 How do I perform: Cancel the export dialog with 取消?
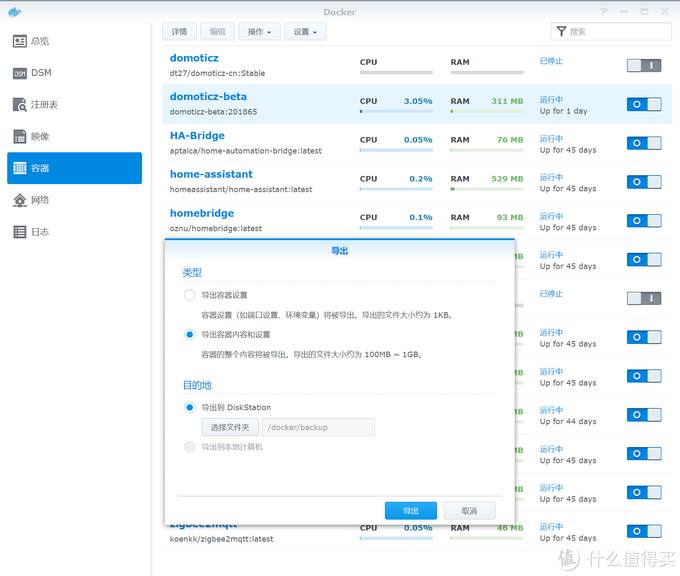(x=469, y=510)
